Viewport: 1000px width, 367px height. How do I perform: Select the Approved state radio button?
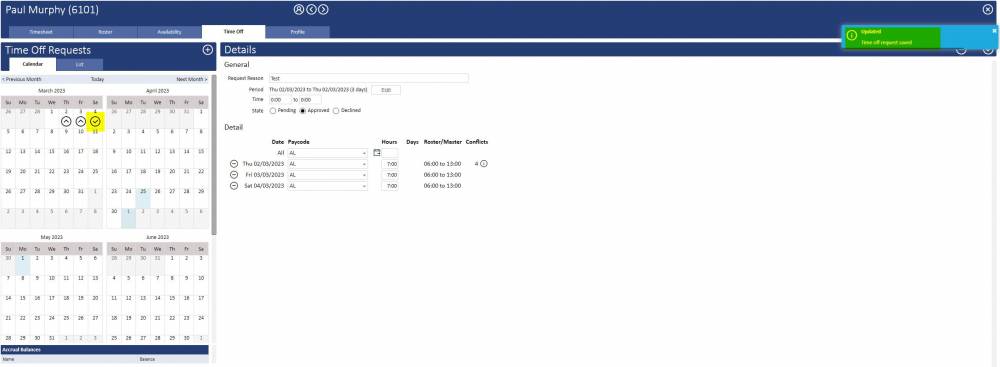pos(303,110)
